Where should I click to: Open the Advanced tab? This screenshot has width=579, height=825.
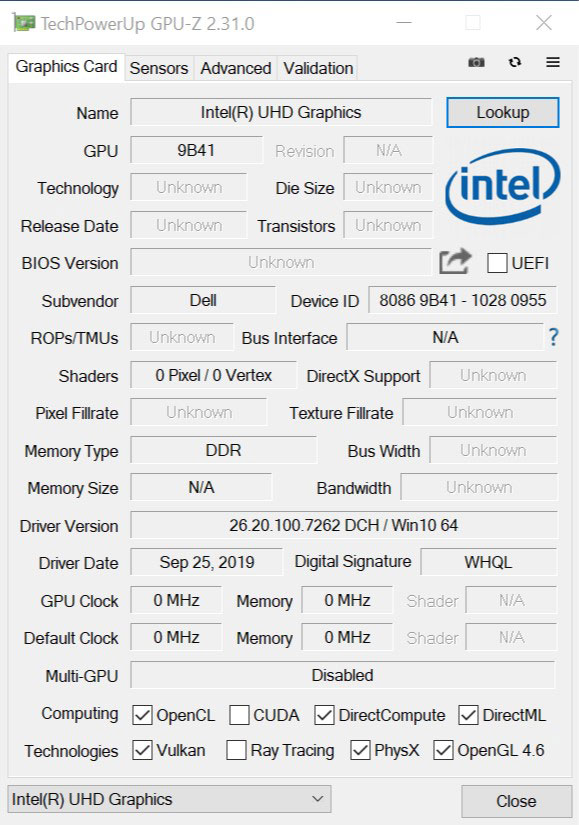[x=236, y=68]
